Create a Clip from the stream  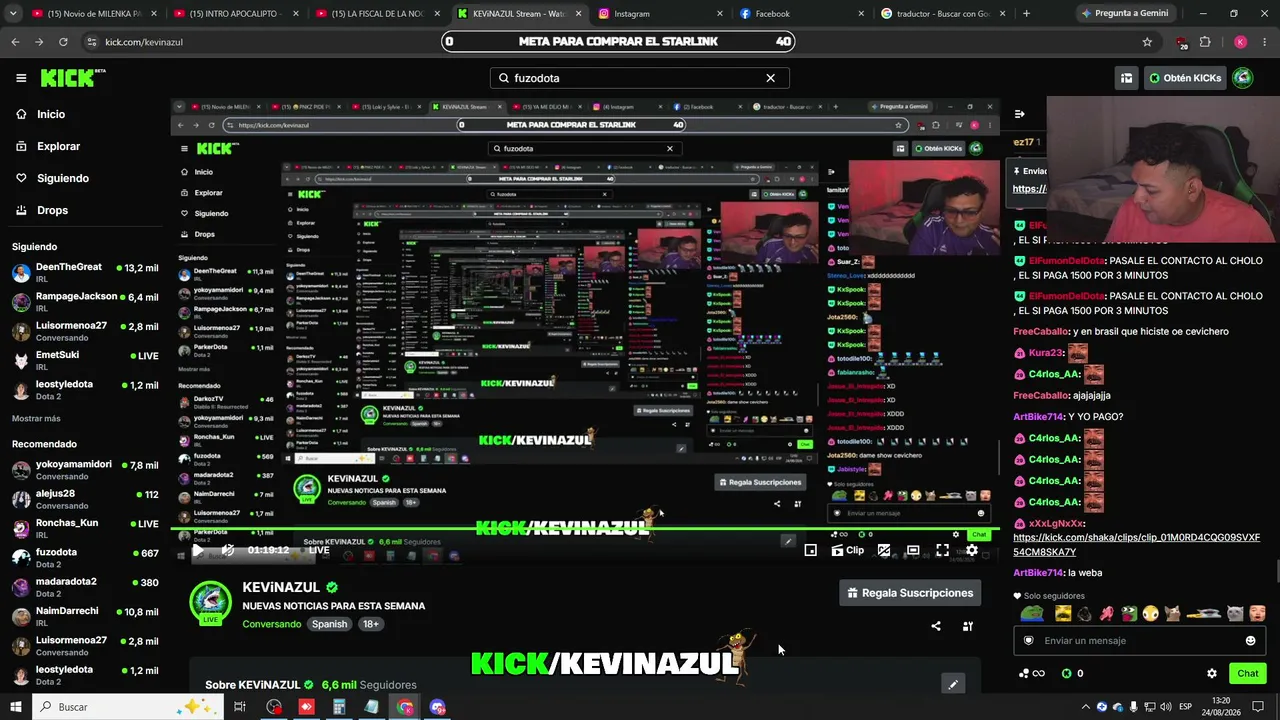(x=848, y=550)
